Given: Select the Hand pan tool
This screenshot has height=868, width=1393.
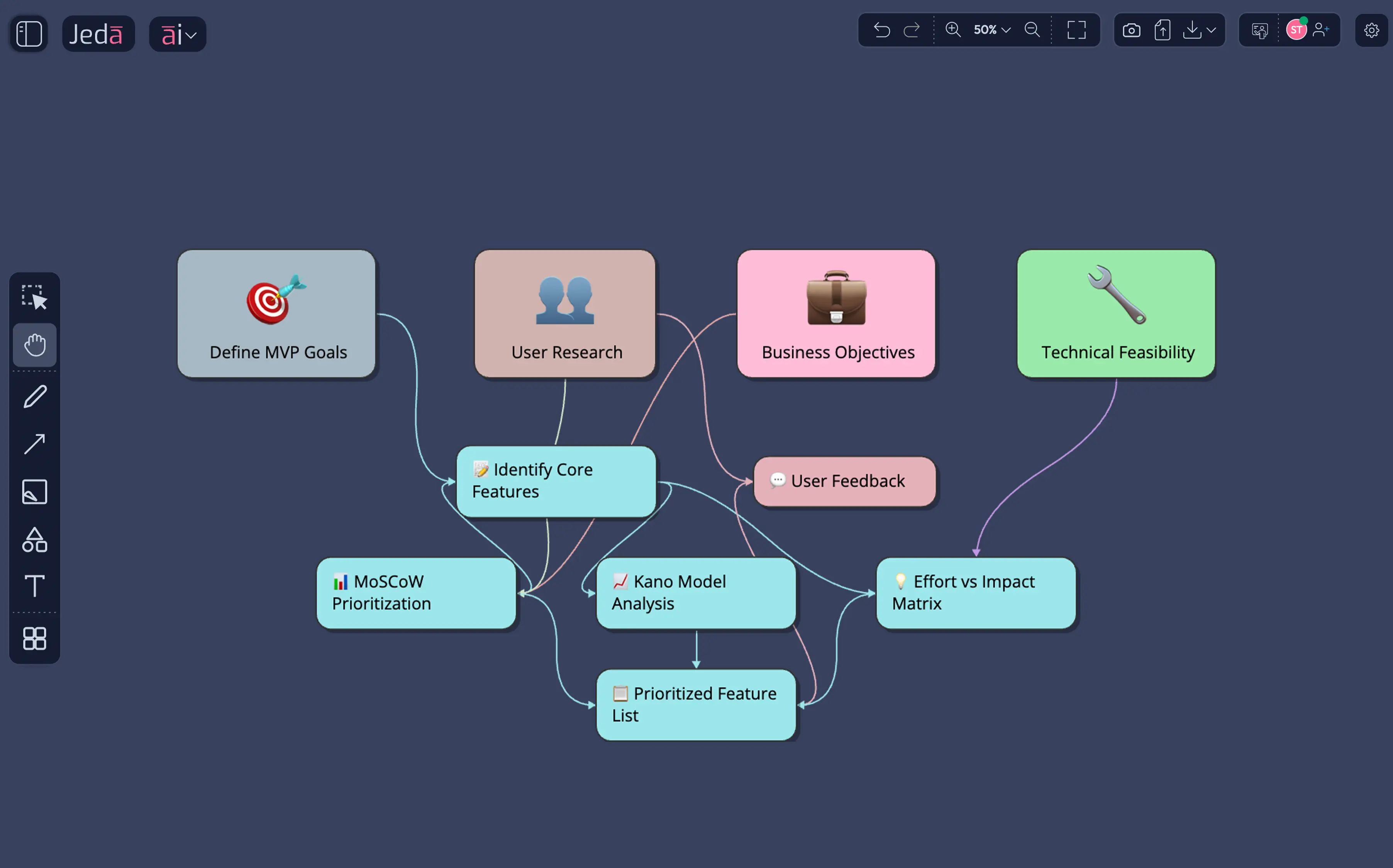Looking at the screenshot, I should point(34,344).
